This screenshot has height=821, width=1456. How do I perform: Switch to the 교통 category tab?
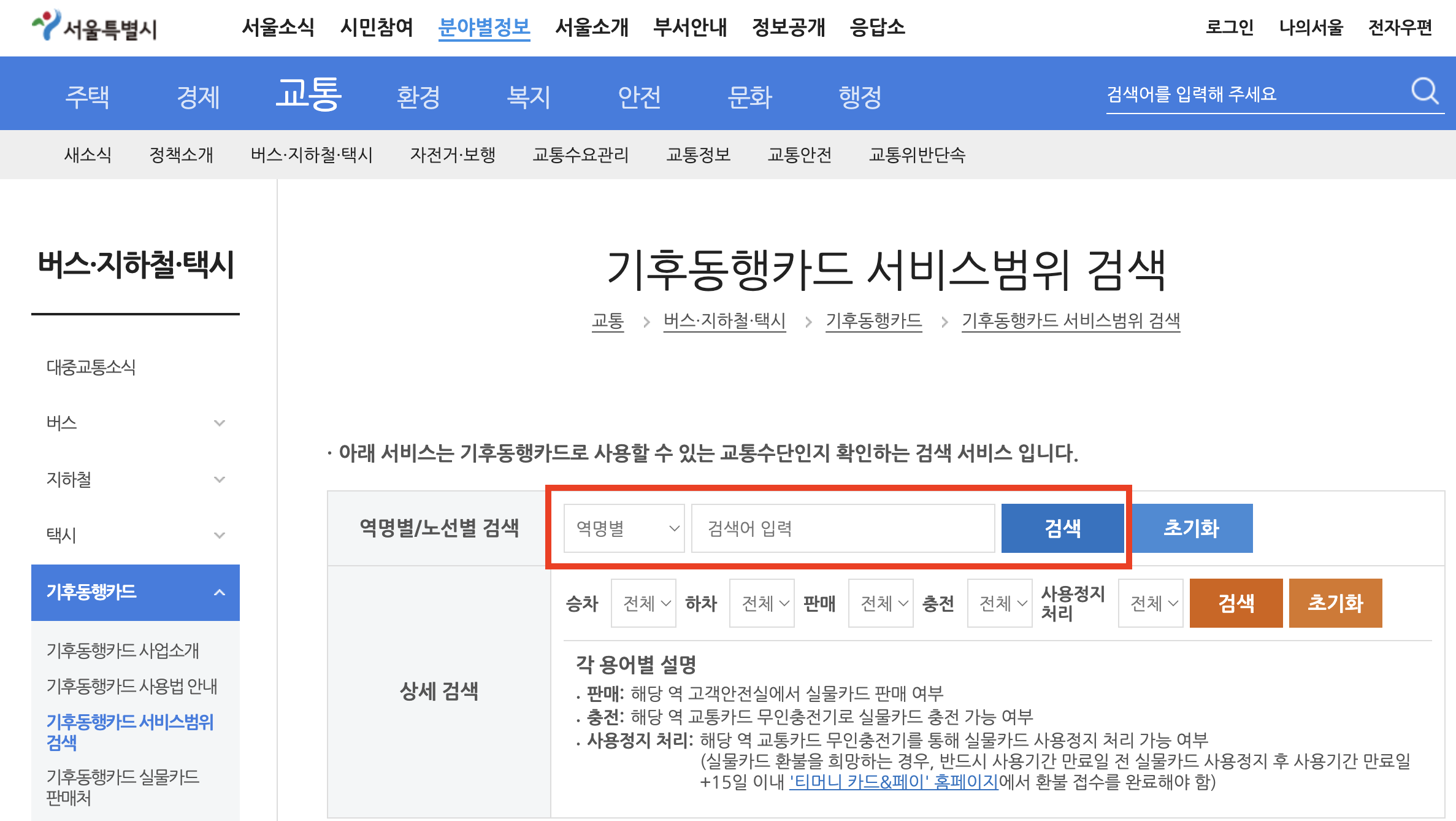point(308,93)
